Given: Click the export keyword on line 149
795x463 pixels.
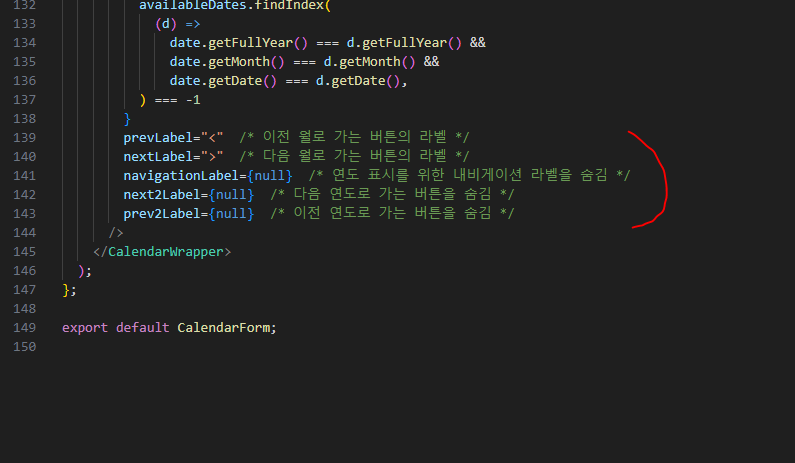Looking at the screenshot, I should (x=85, y=328).
